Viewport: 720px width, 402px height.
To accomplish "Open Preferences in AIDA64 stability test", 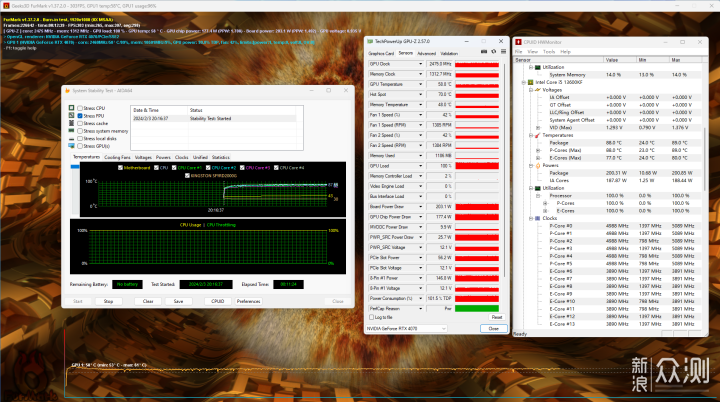I will click(x=248, y=301).
